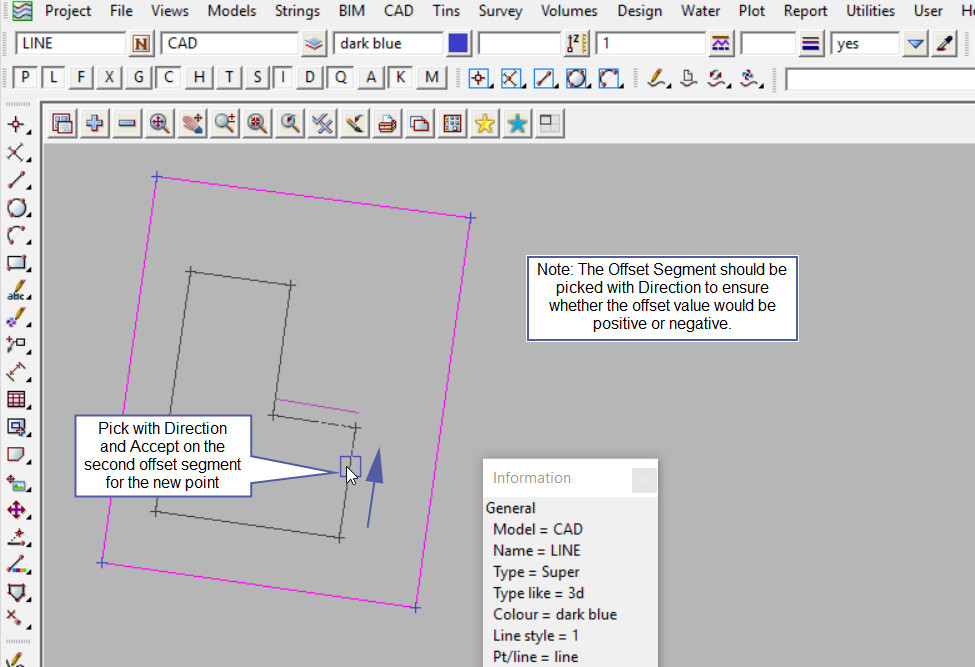Click the zoom out minus icon
Screen dimensions: 975x667
(x=127, y=123)
